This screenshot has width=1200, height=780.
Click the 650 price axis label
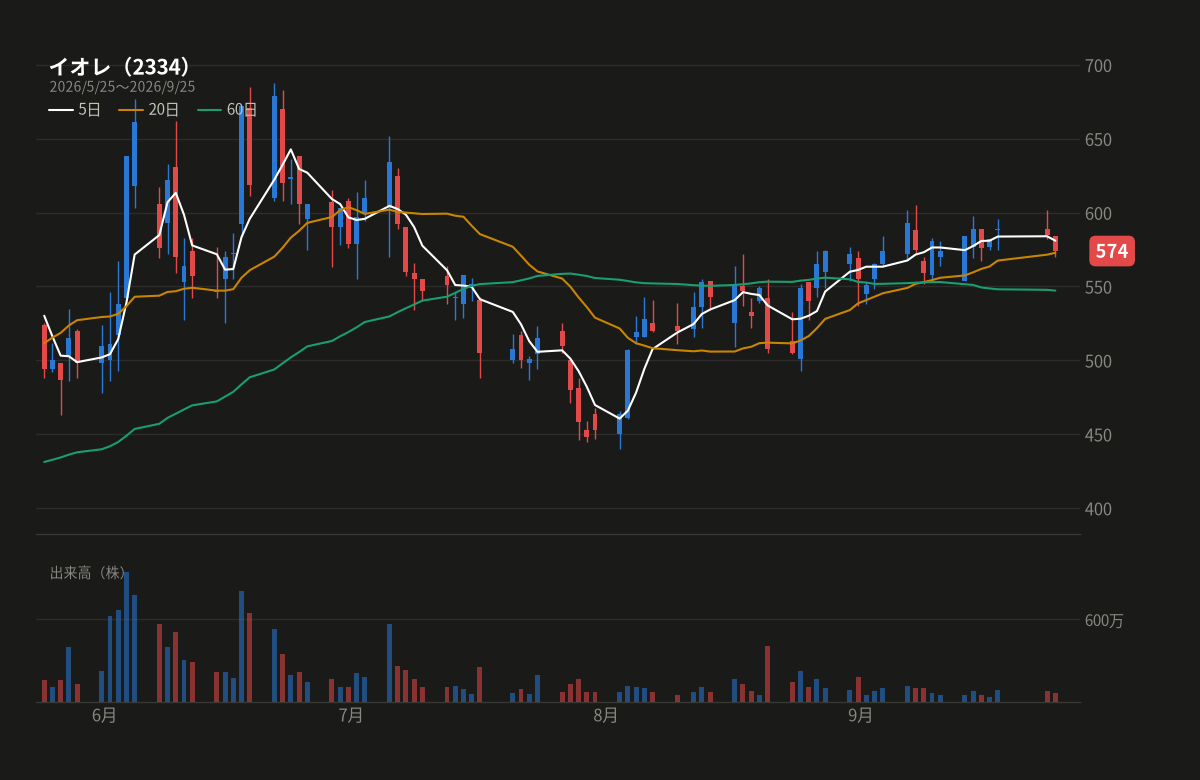[x=1098, y=140]
